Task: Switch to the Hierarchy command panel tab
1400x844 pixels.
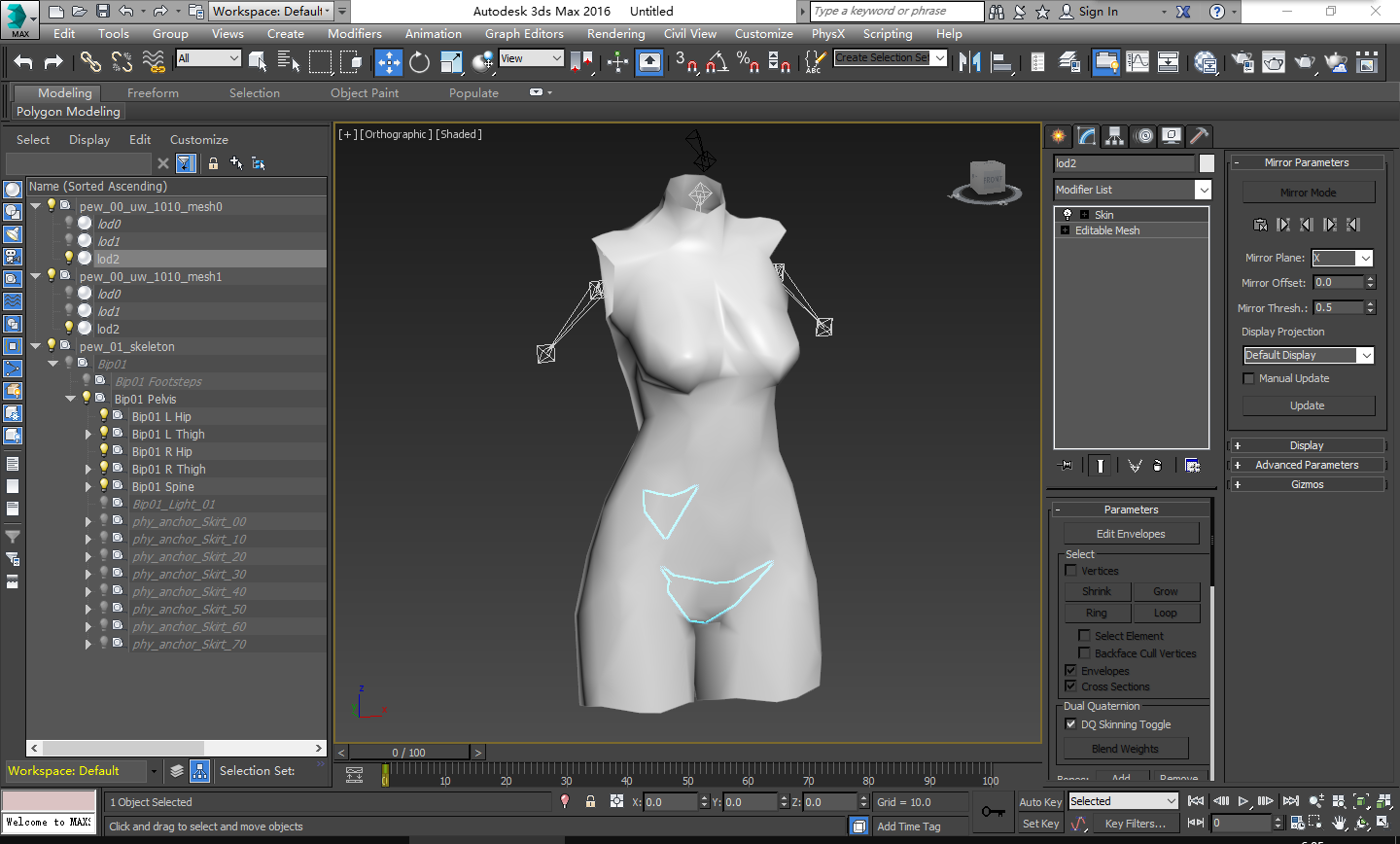Action: coord(1115,136)
